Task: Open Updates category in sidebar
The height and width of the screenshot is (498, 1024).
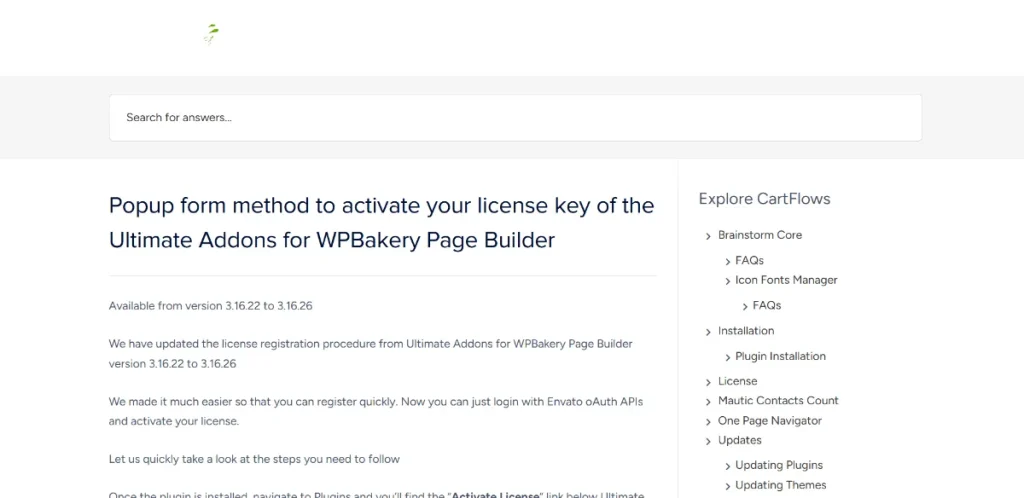Action: point(739,441)
